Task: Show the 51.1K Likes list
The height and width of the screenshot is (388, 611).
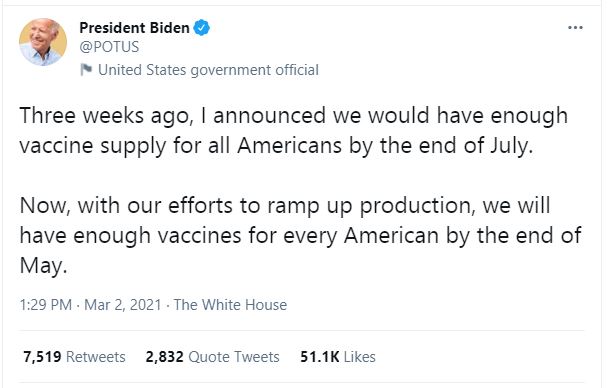Action: (337, 357)
